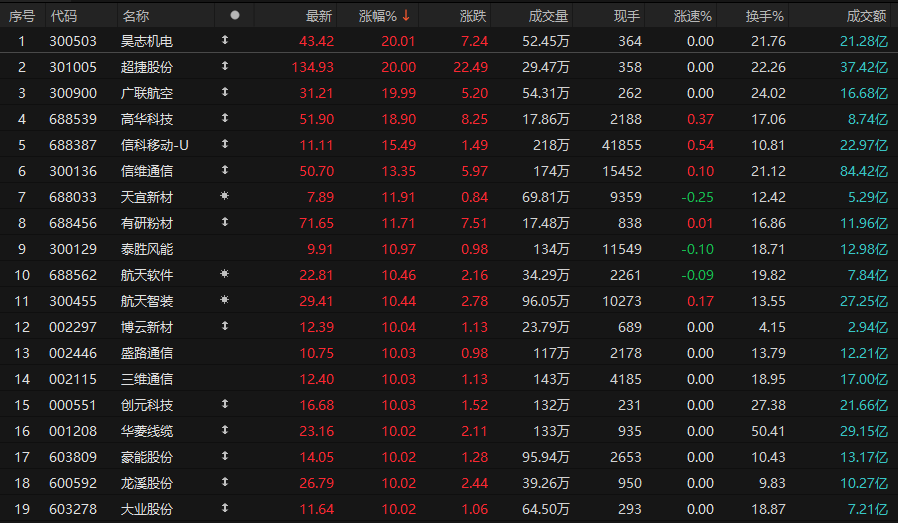Sort by 名称 column header

(136, 16)
